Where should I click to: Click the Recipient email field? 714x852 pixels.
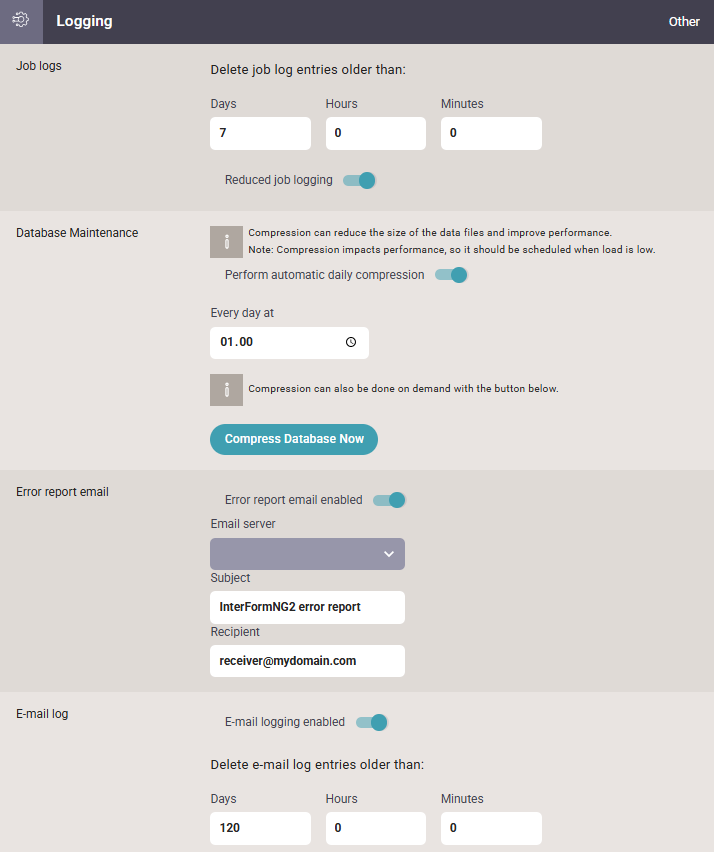308,661
